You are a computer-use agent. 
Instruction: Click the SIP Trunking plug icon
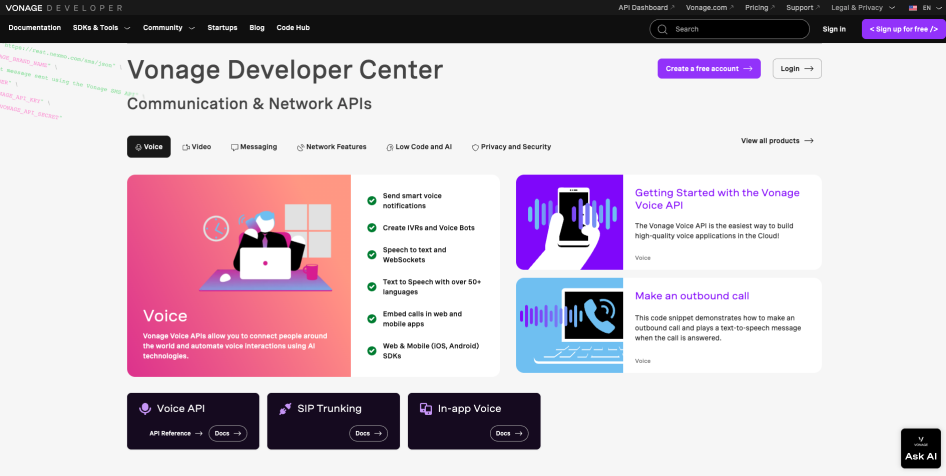click(285, 408)
